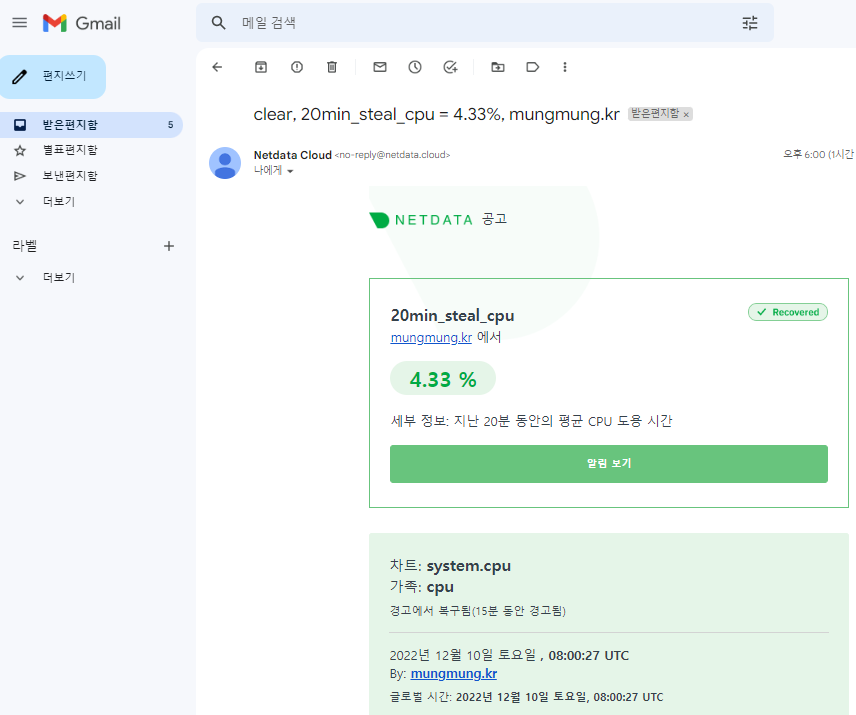Report this email as spam
856x715 pixels.
[x=297, y=67]
